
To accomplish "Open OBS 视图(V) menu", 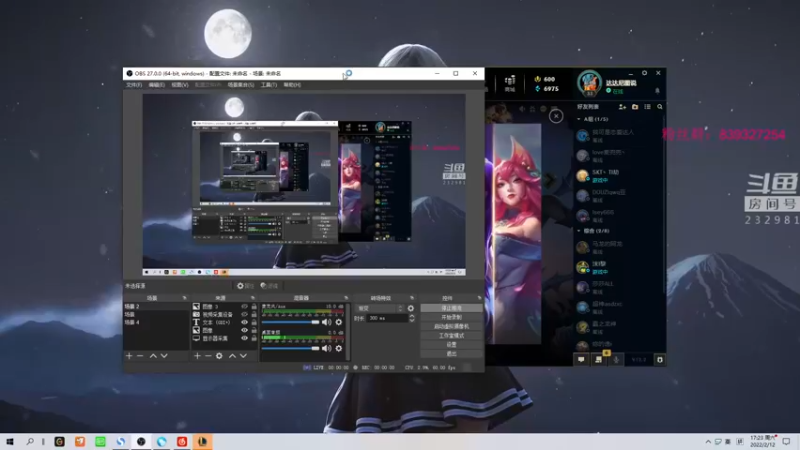I will [180, 85].
